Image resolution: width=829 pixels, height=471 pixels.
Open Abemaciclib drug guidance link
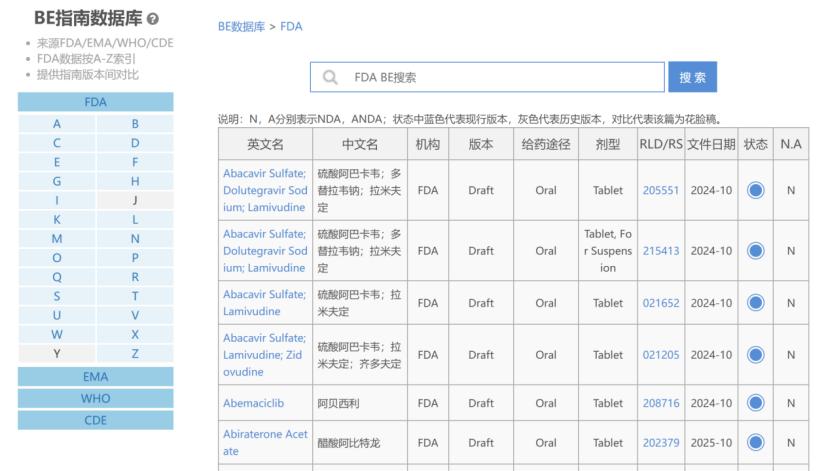253,403
